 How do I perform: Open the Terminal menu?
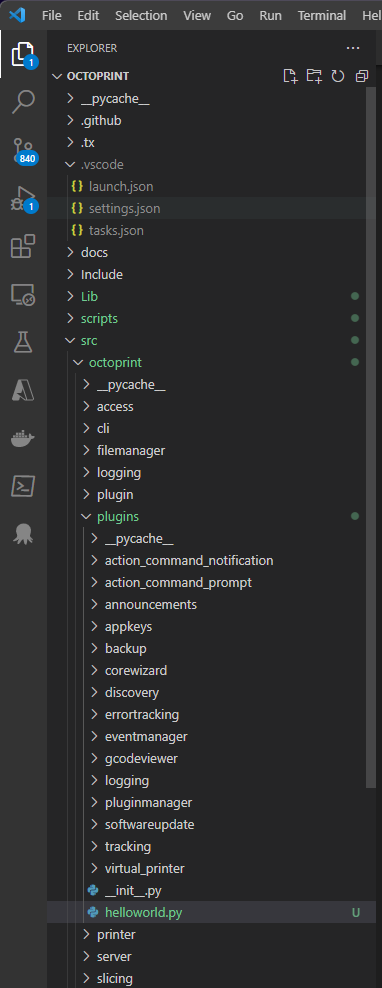(322, 15)
